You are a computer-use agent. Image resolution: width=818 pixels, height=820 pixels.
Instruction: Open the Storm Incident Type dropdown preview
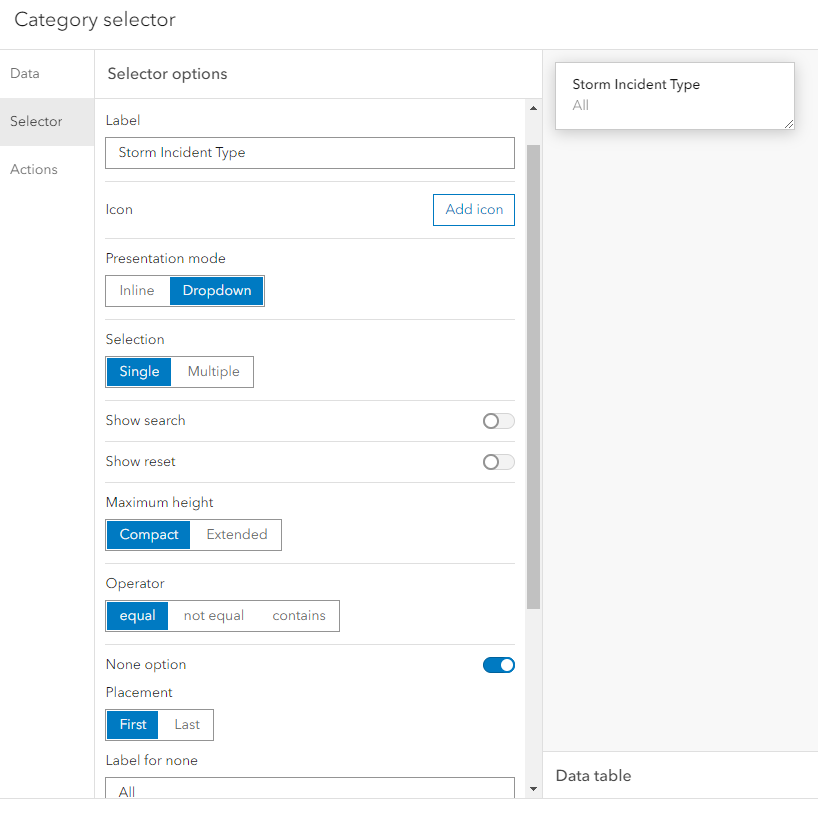click(x=674, y=95)
